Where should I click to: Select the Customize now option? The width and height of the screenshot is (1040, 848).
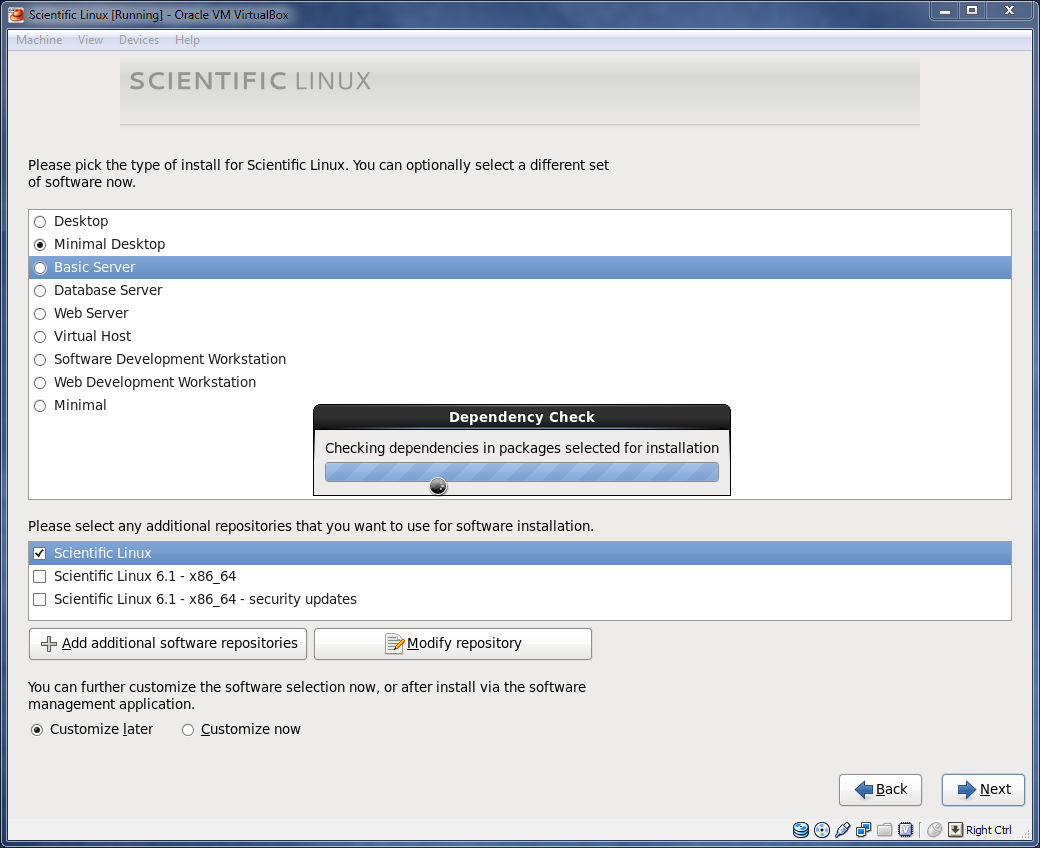(188, 730)
